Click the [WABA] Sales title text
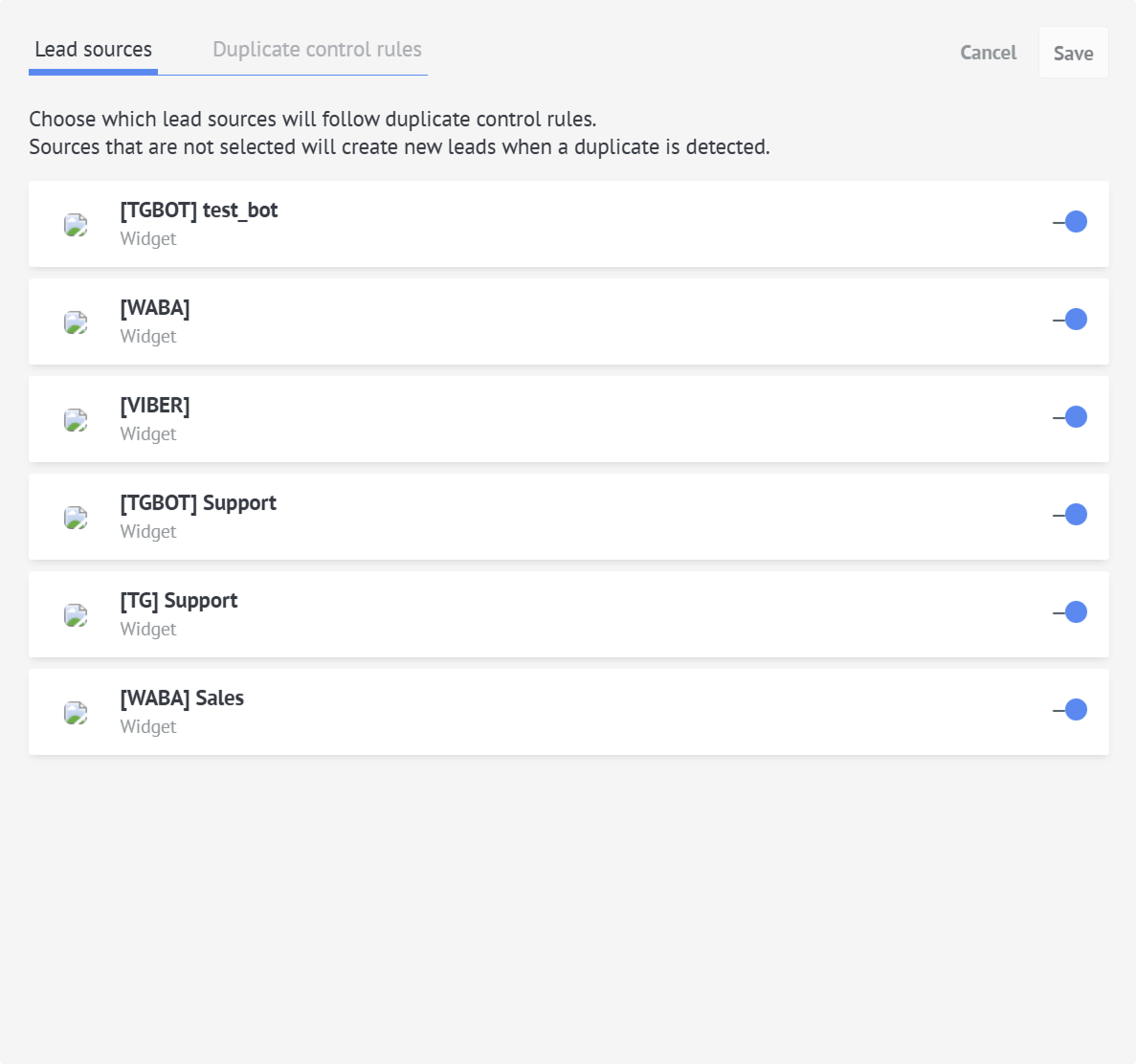This screenshot has height=1064, width=1136. coord(182,698)
